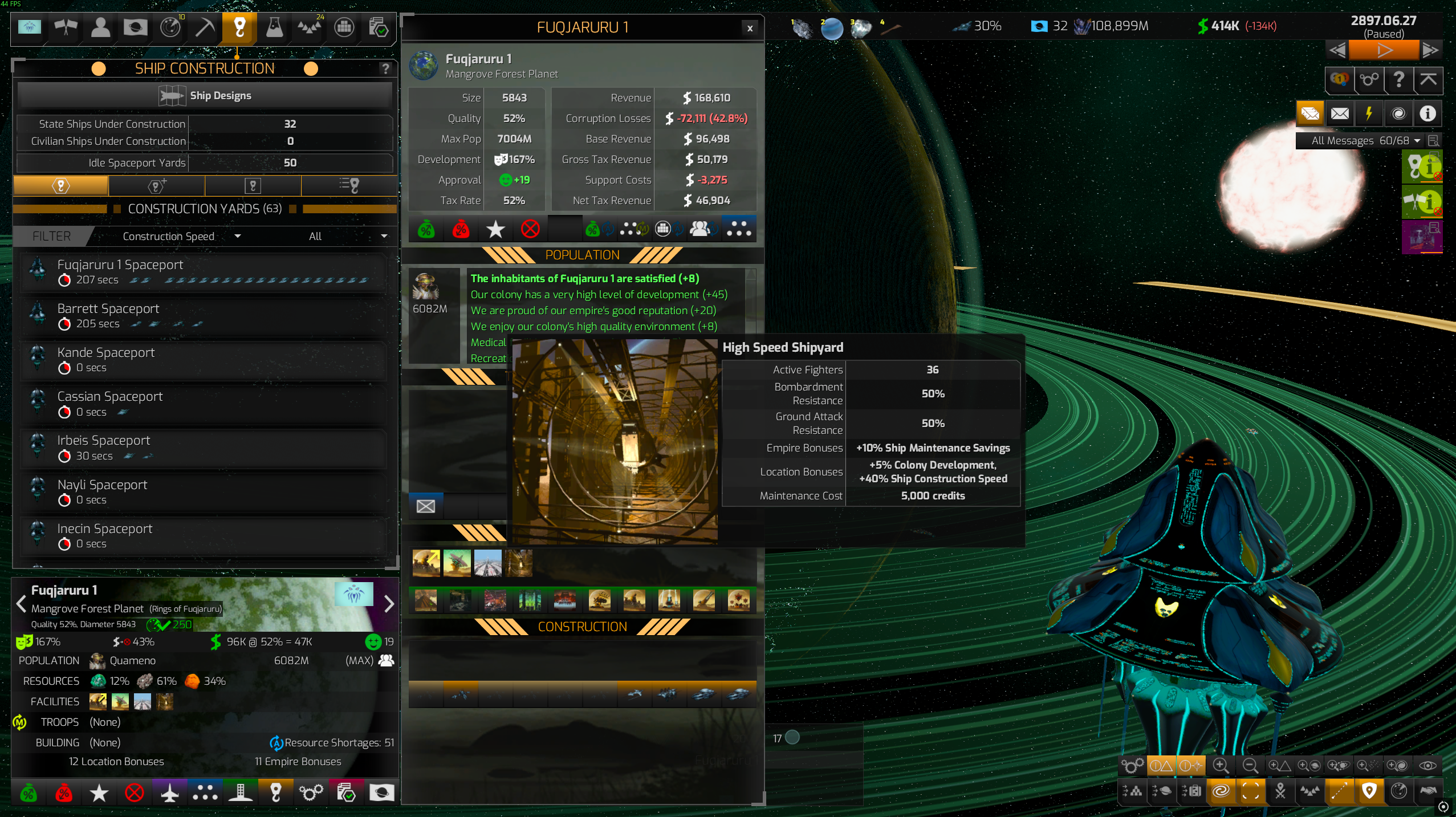Click the 11 Empire Bonuses entry
Screen dimensions: 1456x817
tap(298, 761)
